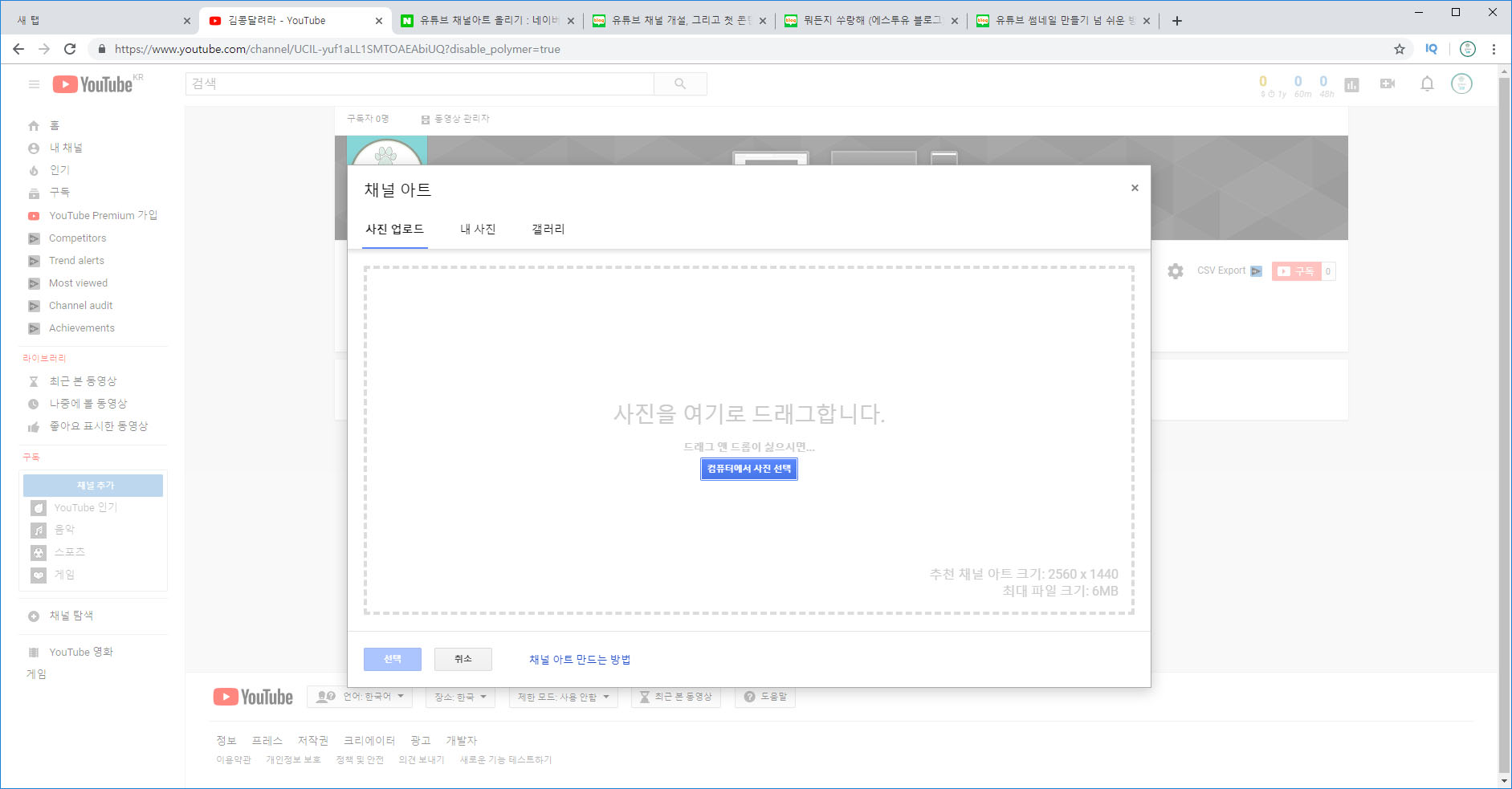The height and width of the screenshot is (789, 1512).
Task: Open the channel analytics bar chart icon
Action: [1352, 84]
